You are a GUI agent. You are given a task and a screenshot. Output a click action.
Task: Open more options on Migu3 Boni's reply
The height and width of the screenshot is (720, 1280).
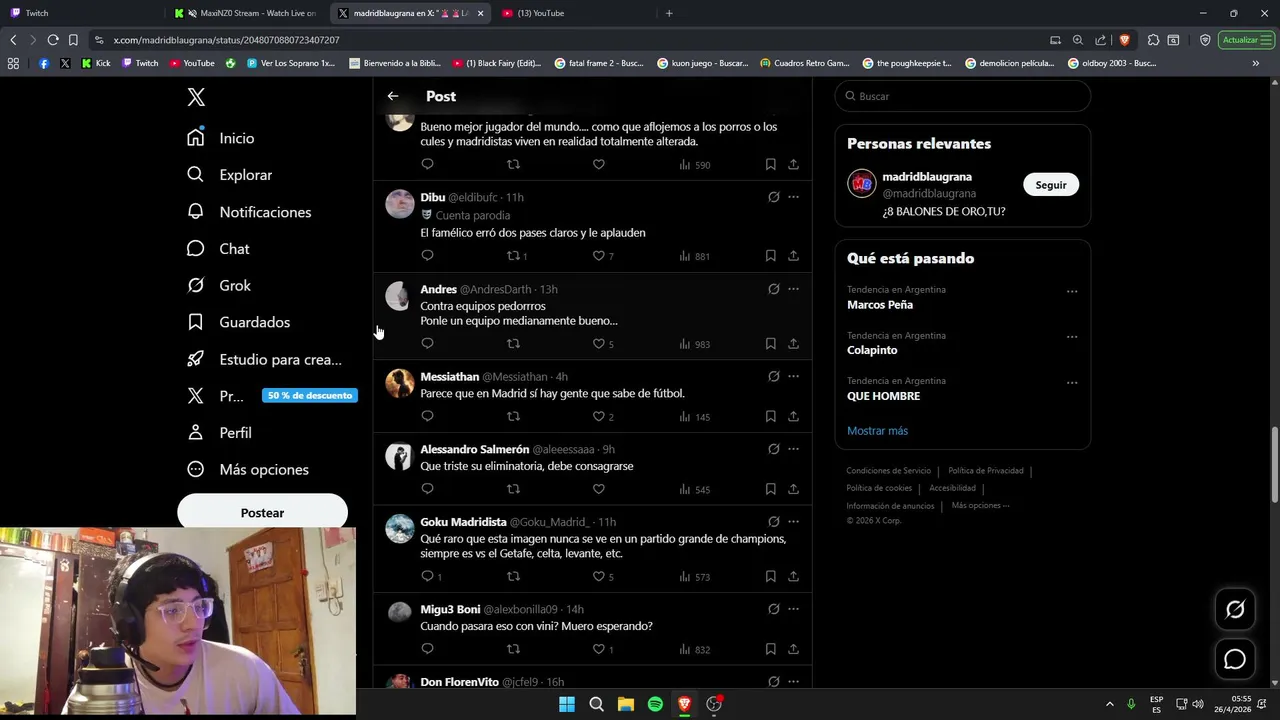point(793,609)
